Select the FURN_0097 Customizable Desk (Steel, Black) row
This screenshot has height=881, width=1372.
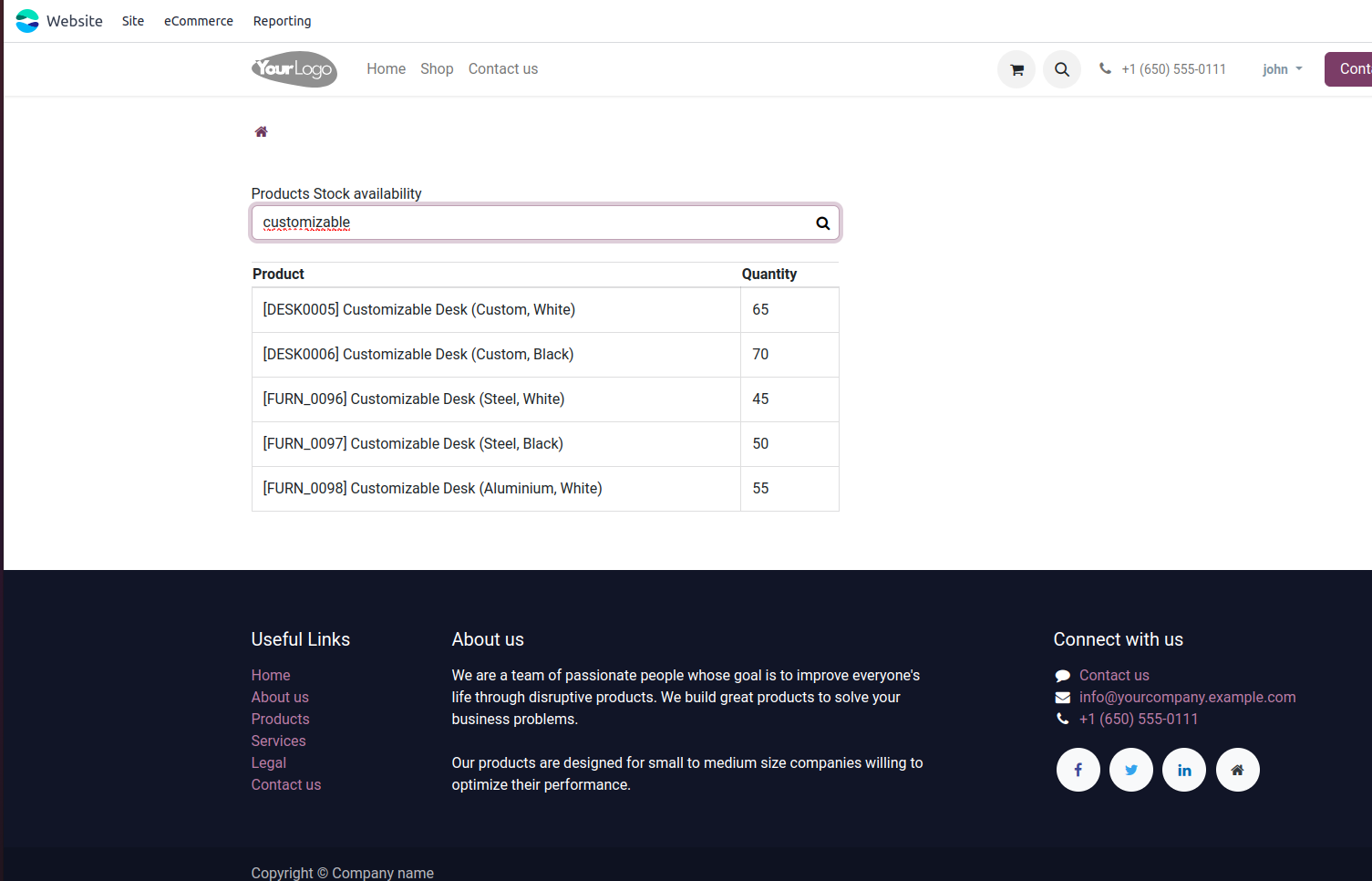click(x=545, y=444)
